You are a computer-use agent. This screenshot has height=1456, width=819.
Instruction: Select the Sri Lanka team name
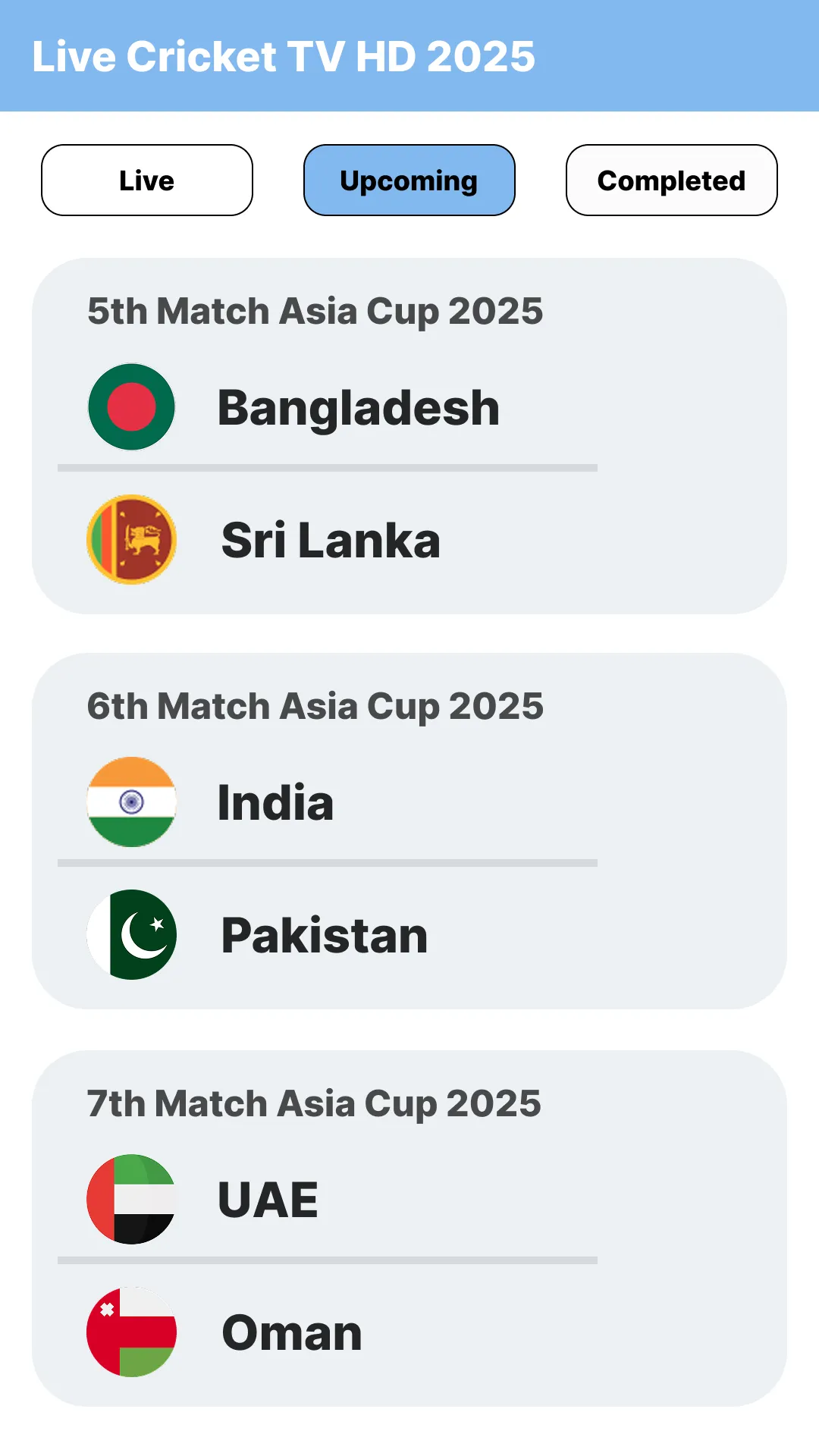(331, 541)
